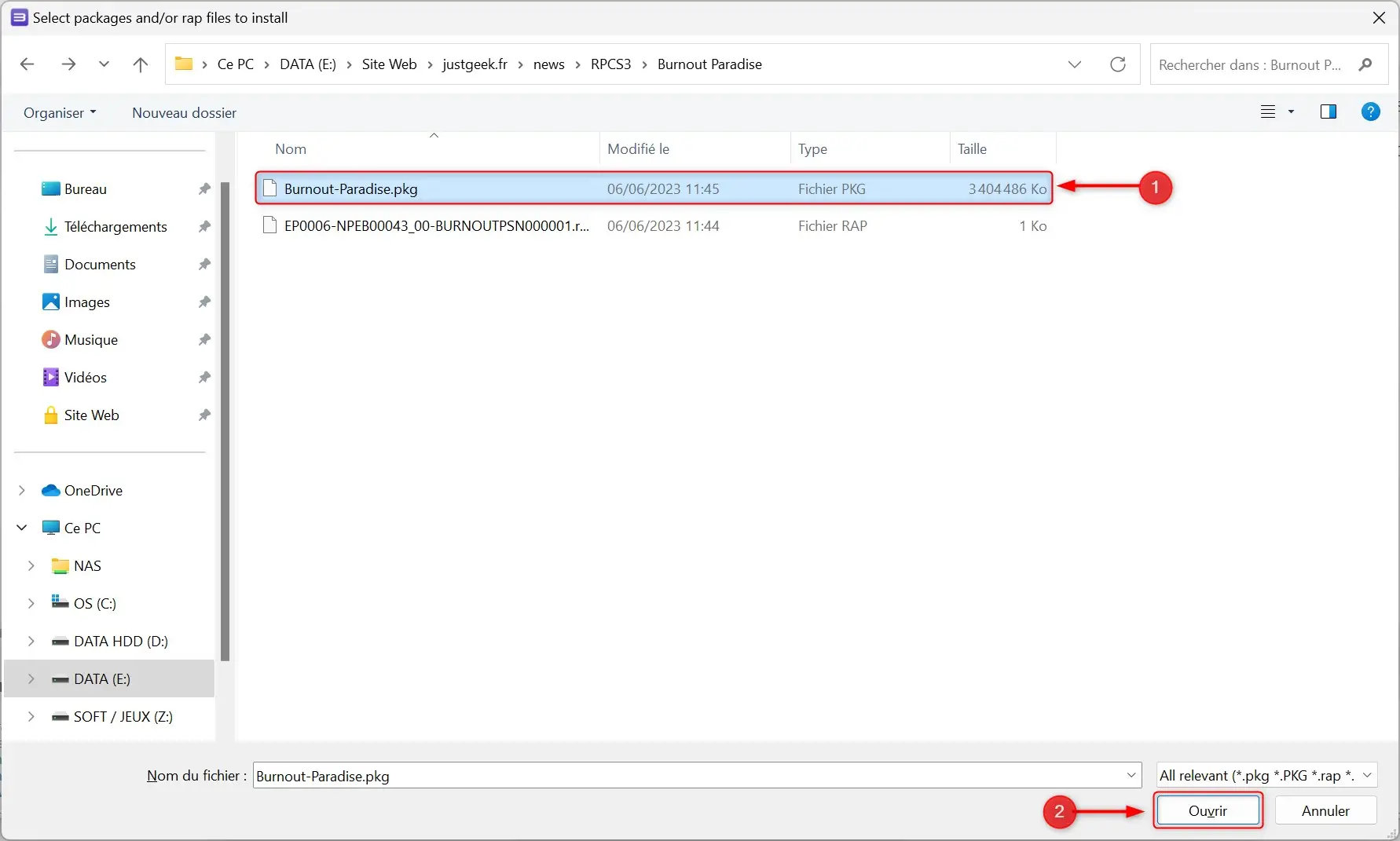Screen dimensions: 1400x841
Task: Click the pin icon beside Site Web
Action: [204, 415]
